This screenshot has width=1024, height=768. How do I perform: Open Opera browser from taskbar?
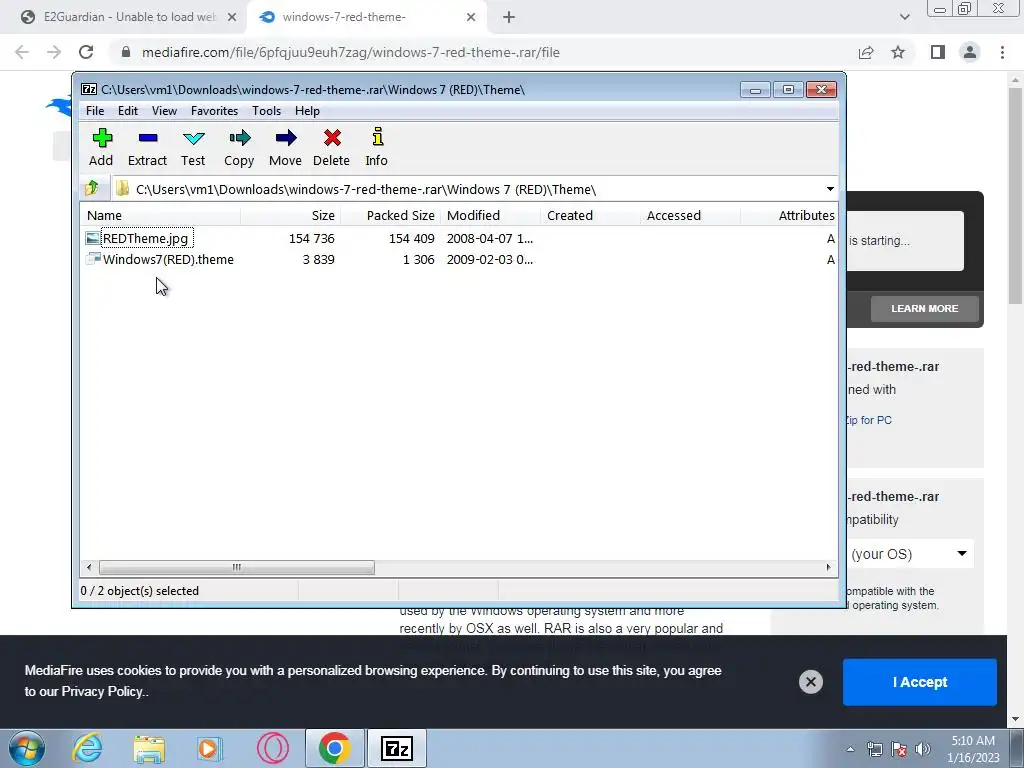[x=273, y=748]
